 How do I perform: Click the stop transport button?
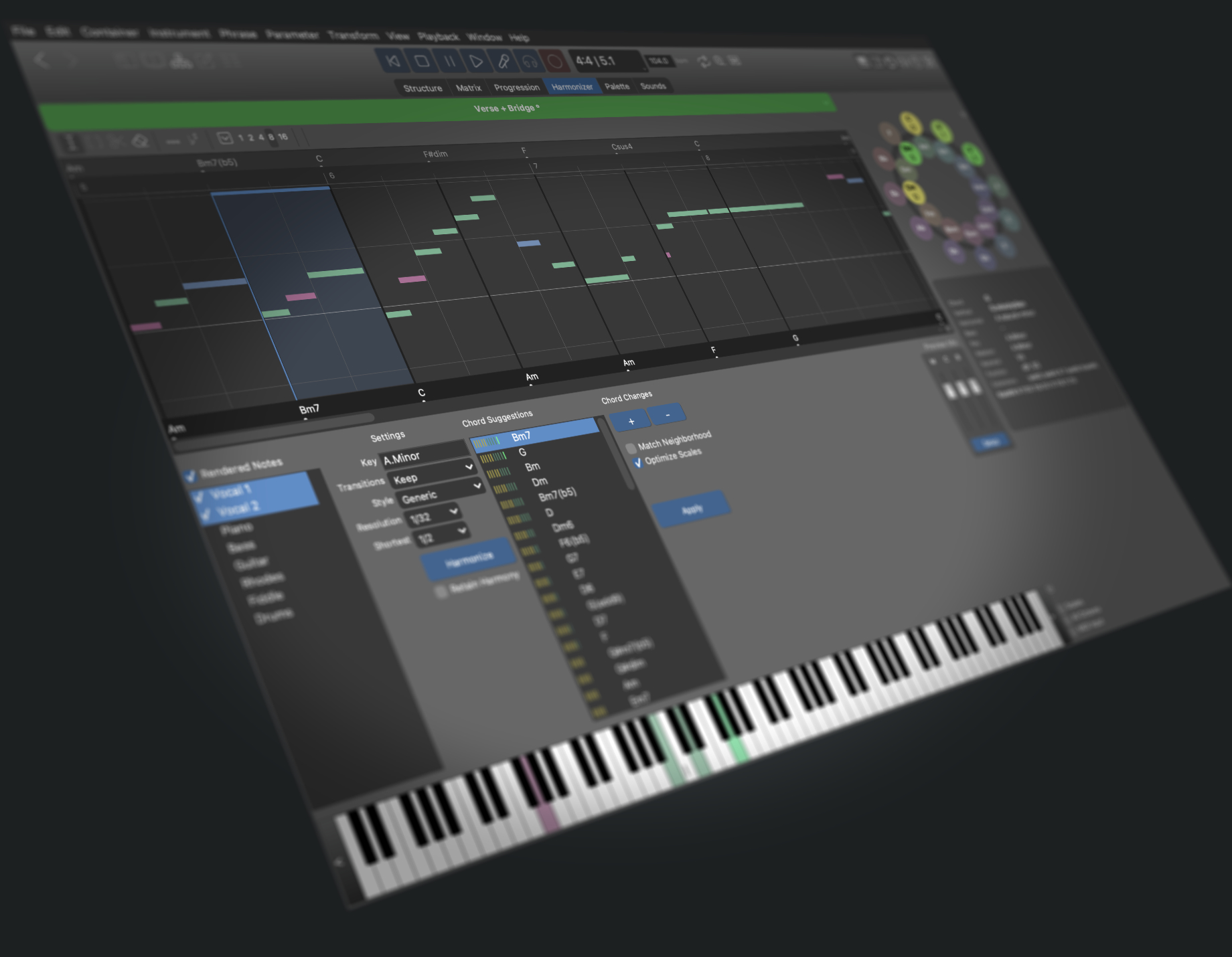(x=422, y=62)
